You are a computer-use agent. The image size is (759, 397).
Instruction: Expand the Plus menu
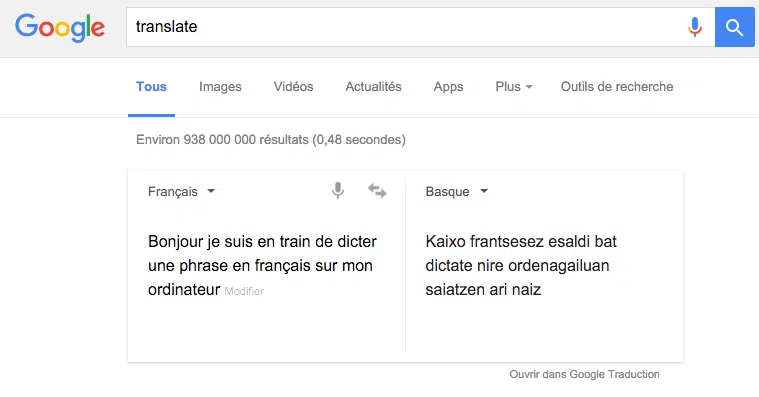[x=514, y=87]
